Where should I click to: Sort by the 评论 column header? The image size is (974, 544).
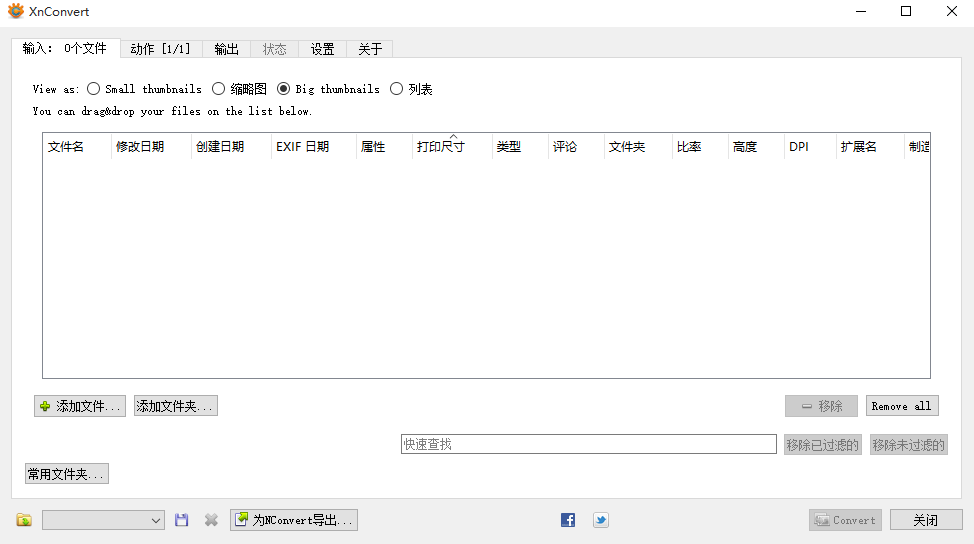[x=576, y=147]
